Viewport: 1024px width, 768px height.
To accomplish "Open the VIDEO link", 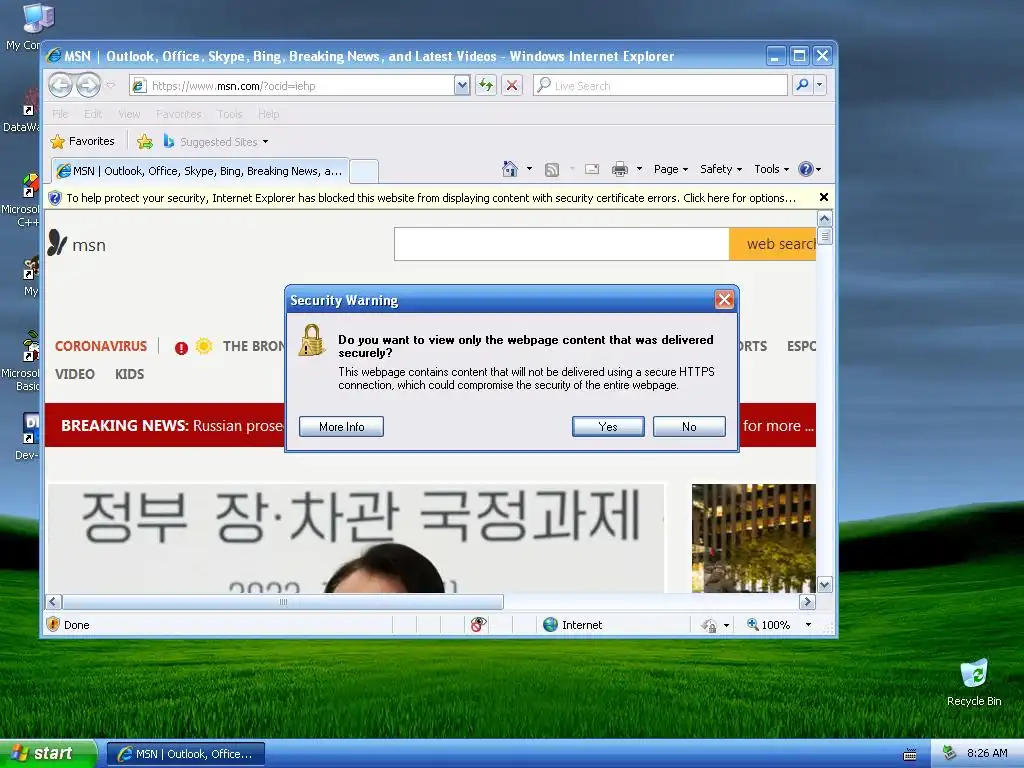I will [74, 374].
